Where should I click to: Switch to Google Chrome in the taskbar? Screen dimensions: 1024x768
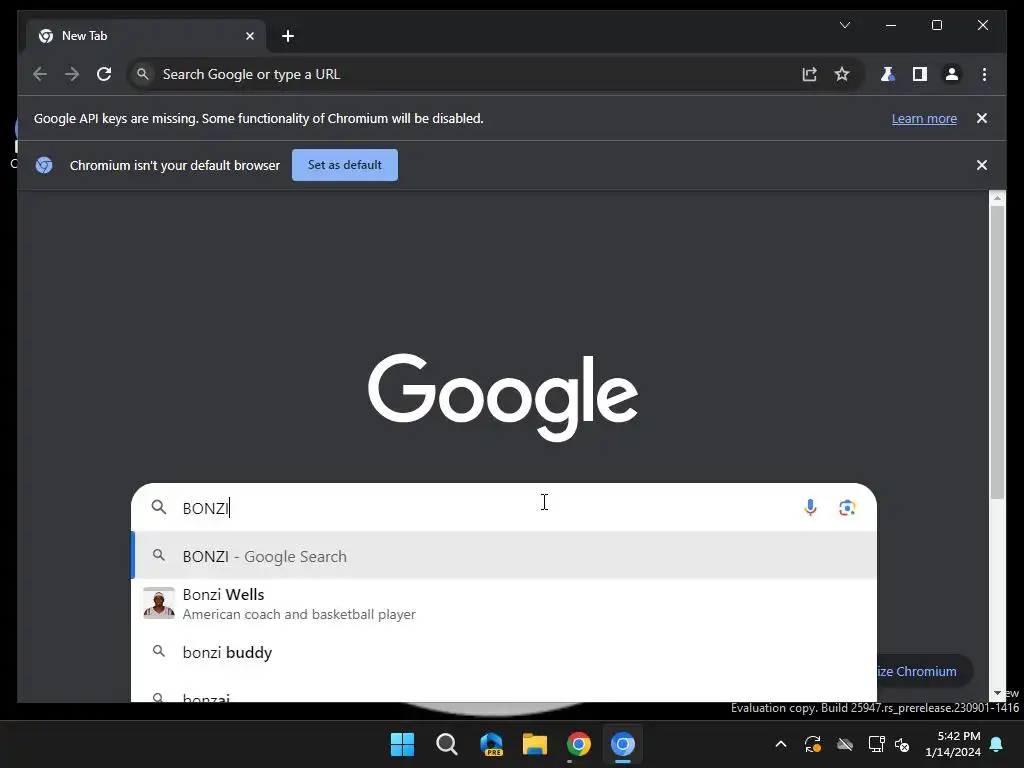(x=579, y=744)
